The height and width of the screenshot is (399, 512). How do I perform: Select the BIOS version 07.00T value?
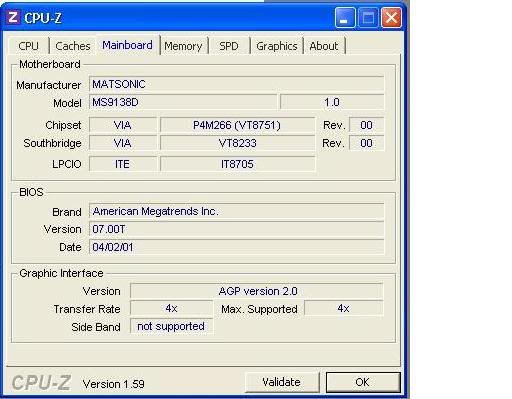(236, 229)
